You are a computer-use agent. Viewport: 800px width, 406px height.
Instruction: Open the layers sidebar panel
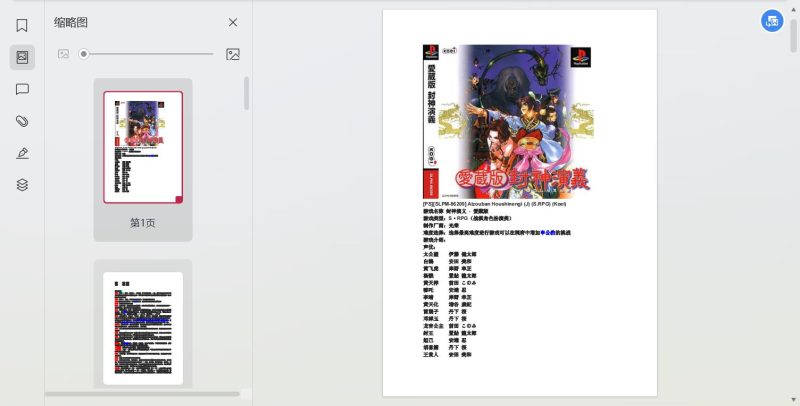tap(22, 185)
